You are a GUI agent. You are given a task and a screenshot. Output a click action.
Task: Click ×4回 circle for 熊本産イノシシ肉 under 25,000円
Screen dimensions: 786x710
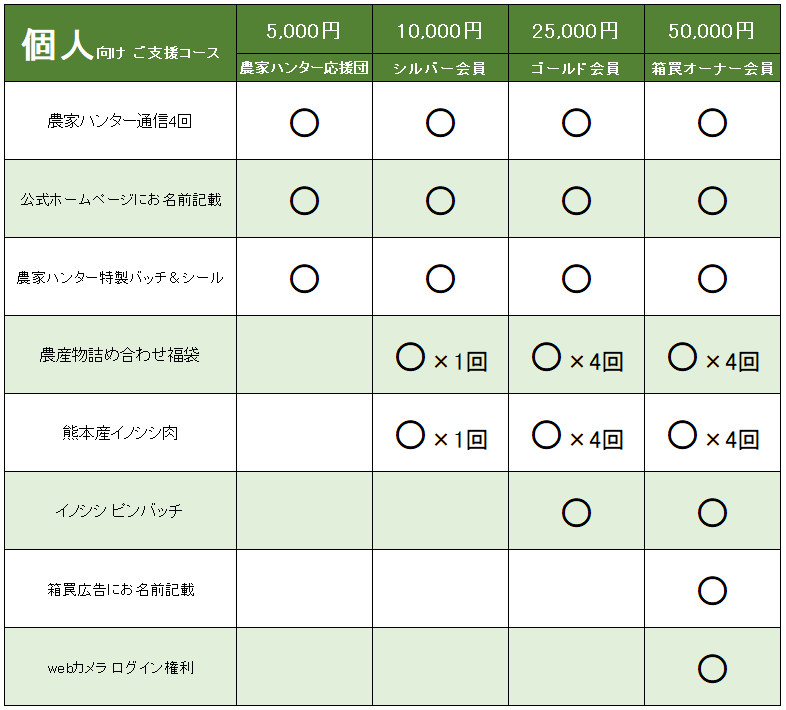coord(547,434)
